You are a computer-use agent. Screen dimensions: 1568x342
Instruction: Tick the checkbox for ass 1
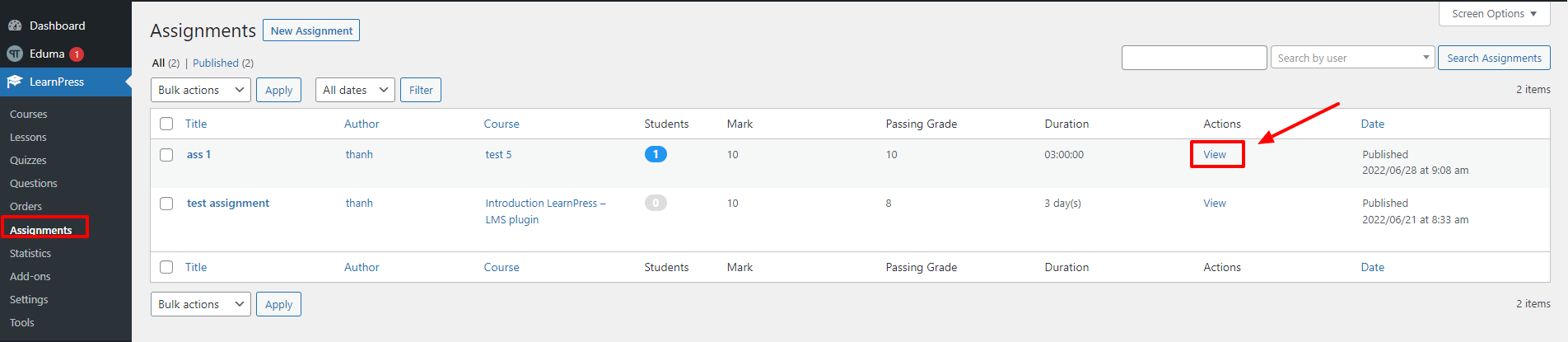(x=166, y=155)
